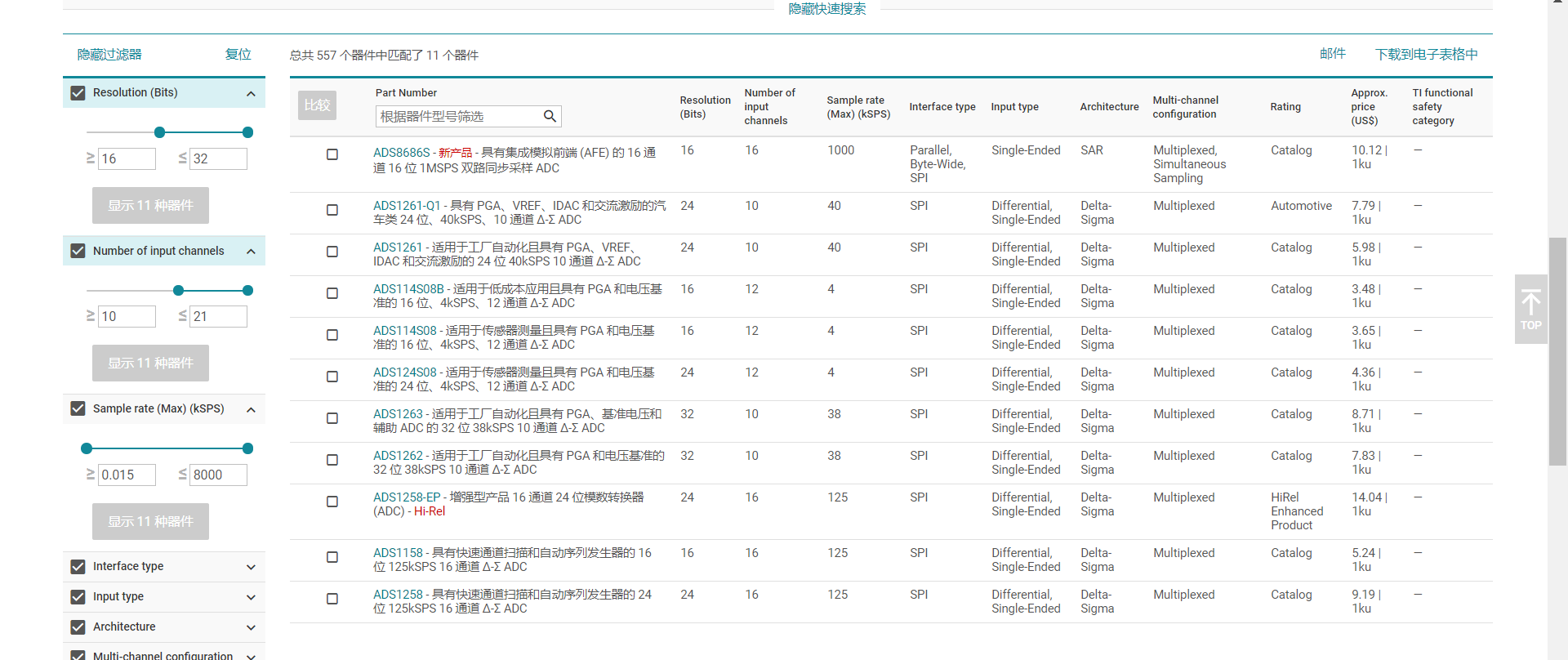Image resolution: width=1568 pixels, height=660 pixels.
Task: Click the Sample rate slider maximum handle
Action: point(247,448)
